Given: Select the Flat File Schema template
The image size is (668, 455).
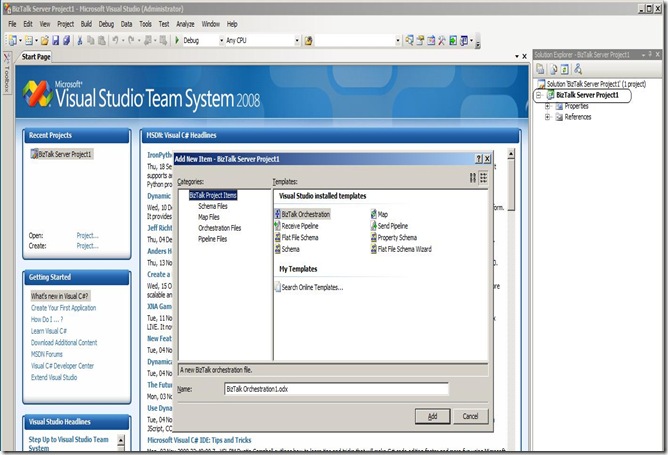Looking at the screenshot, I should point(297,237).
